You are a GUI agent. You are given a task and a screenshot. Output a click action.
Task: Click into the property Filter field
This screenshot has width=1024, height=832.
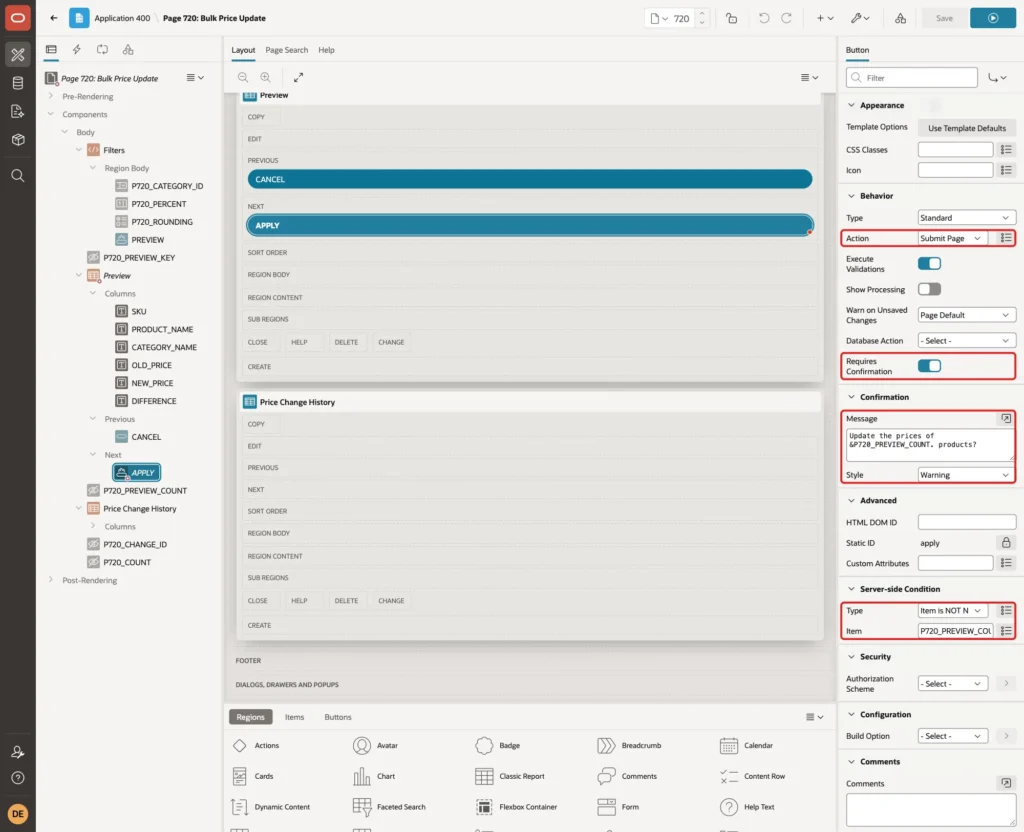tap(911, 78)
